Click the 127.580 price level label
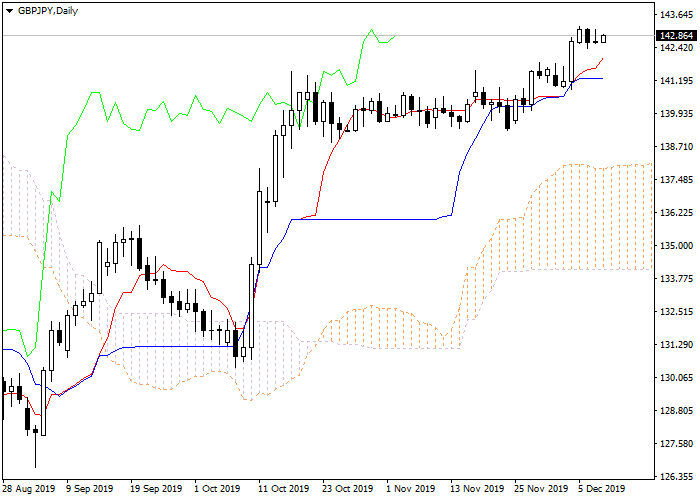The image size is (700, 500). [676, 444]
